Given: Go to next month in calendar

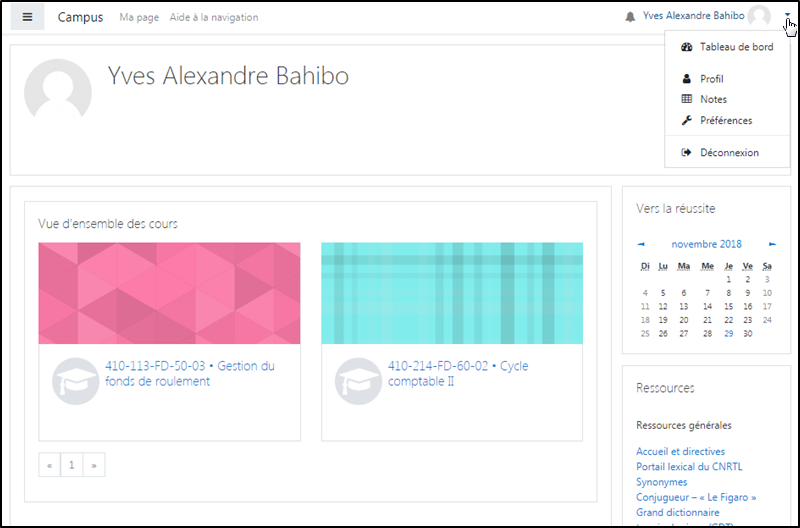Looking at the screenshot, I should click(x=772, y=244).
